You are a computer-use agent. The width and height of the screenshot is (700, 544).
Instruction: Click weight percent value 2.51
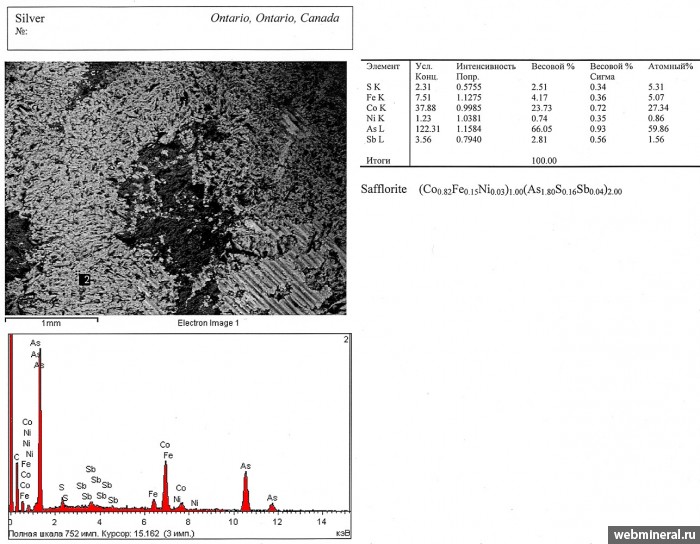click(539, 87)
